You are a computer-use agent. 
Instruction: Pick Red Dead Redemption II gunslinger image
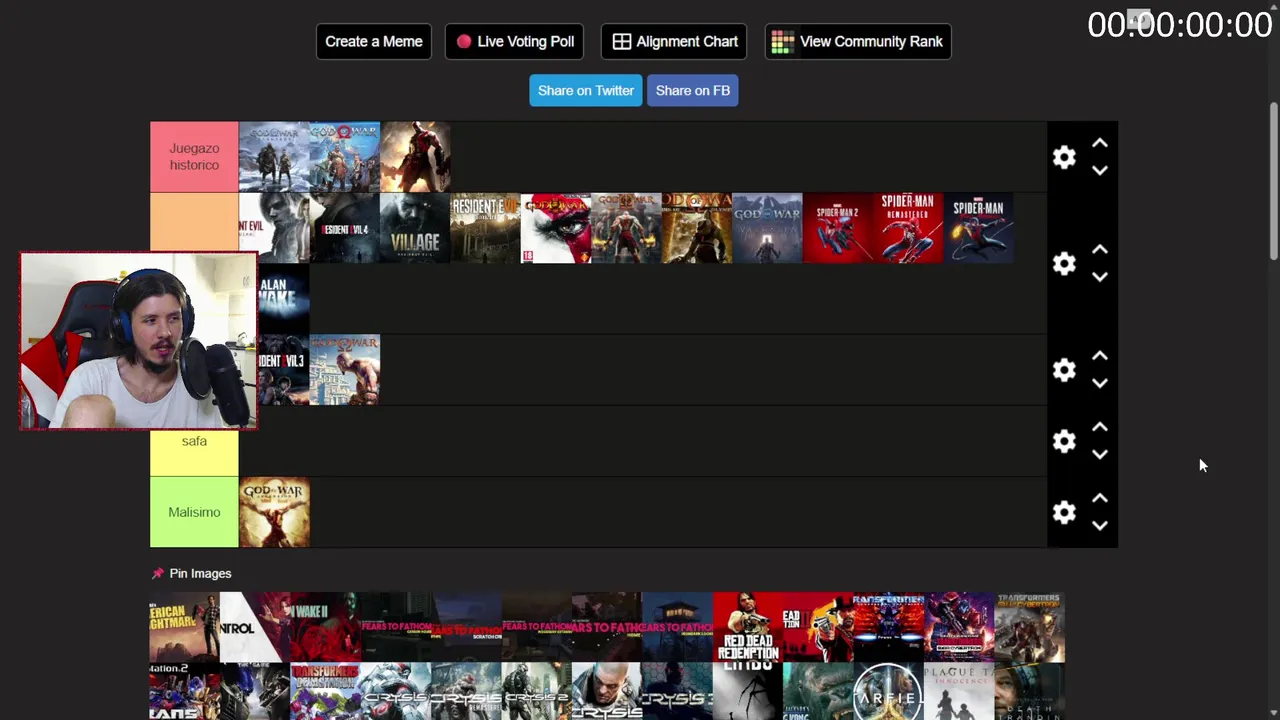click(818, 627)
